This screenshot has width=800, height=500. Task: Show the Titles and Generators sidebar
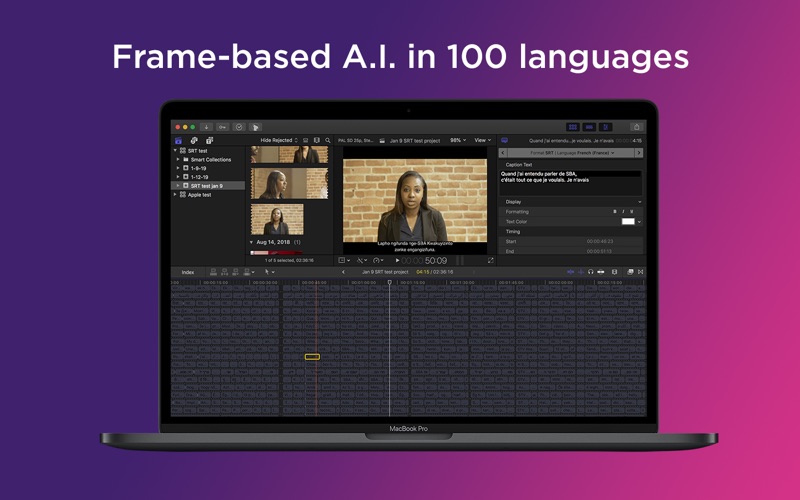coord(209,141)
